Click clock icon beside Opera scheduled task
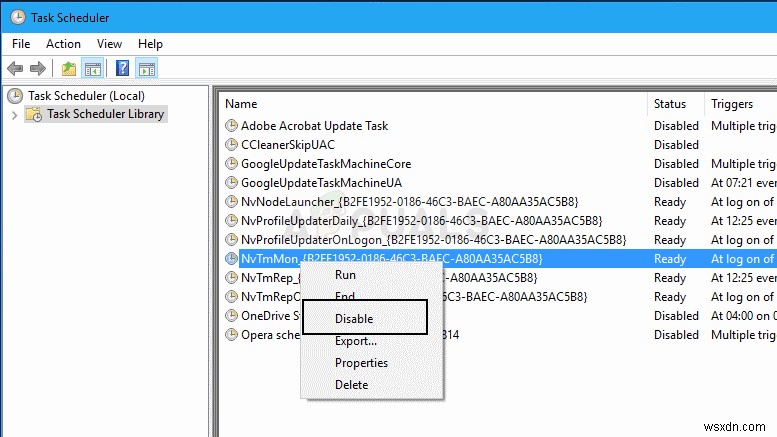The width and height of the screenshot is (777, 437). pos(231,334)
